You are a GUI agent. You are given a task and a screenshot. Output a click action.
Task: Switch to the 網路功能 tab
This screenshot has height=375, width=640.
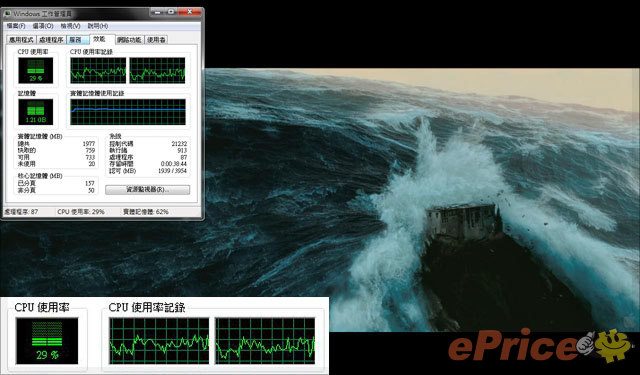click(x=129, y=40)
